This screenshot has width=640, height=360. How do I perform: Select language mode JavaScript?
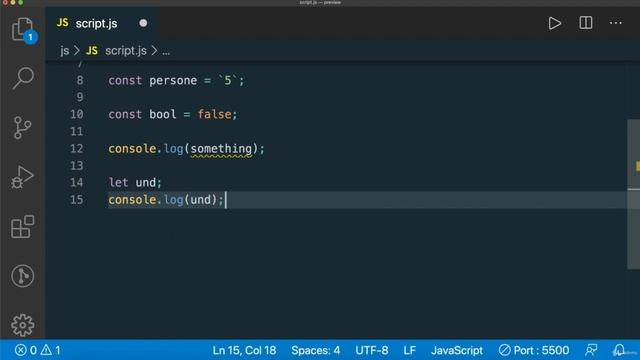pyautogui.click(x=457, y=350)
